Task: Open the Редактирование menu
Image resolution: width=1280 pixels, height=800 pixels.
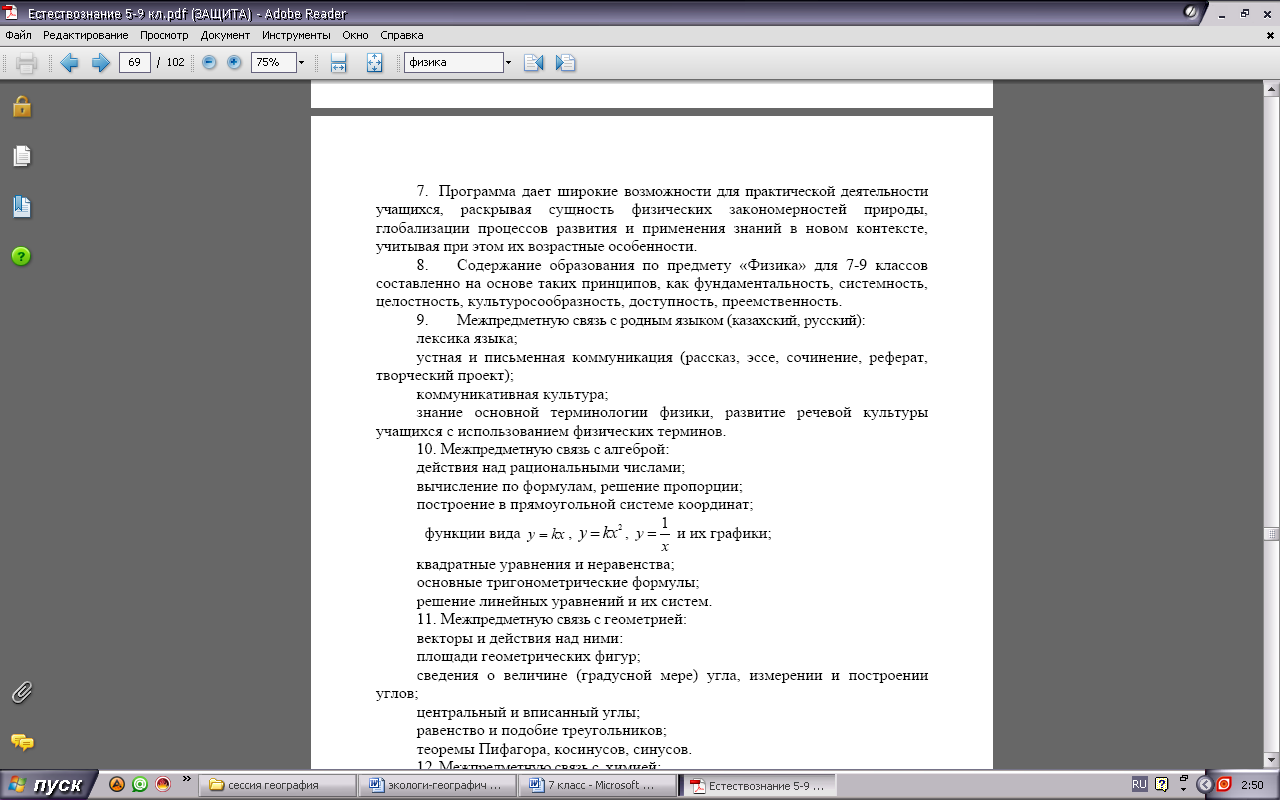Action: pyautogui.click(x=86, y=35)
